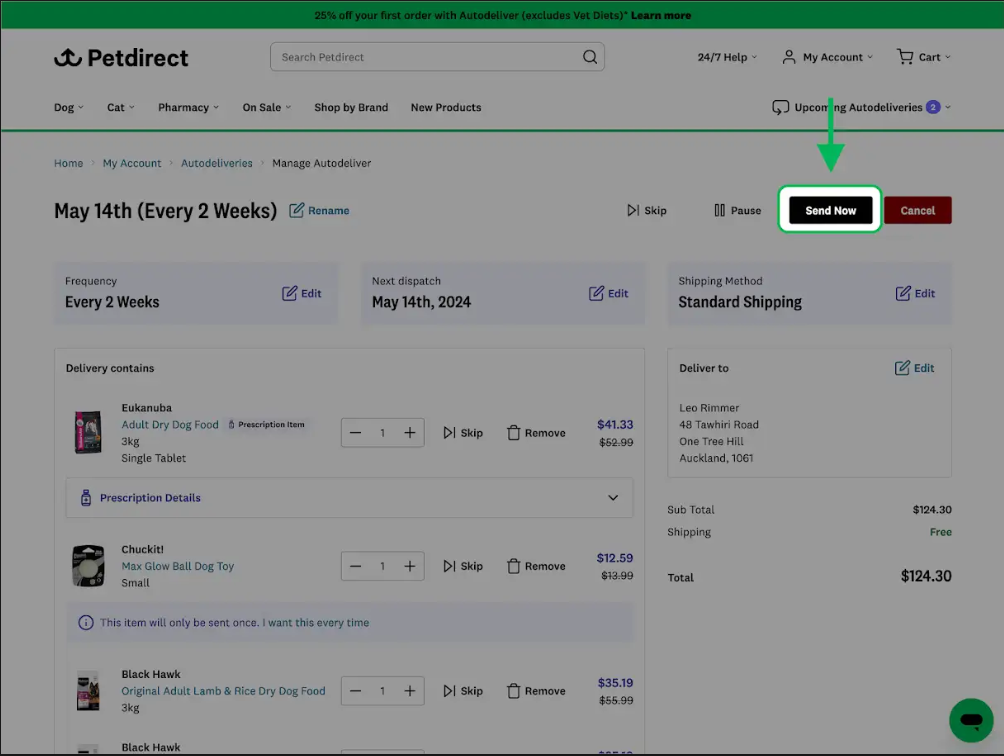The image size is (1004, 756).
Task: Increase Black Hawk Lamb & Rice quantity
Action: click(x=410, y=691)
